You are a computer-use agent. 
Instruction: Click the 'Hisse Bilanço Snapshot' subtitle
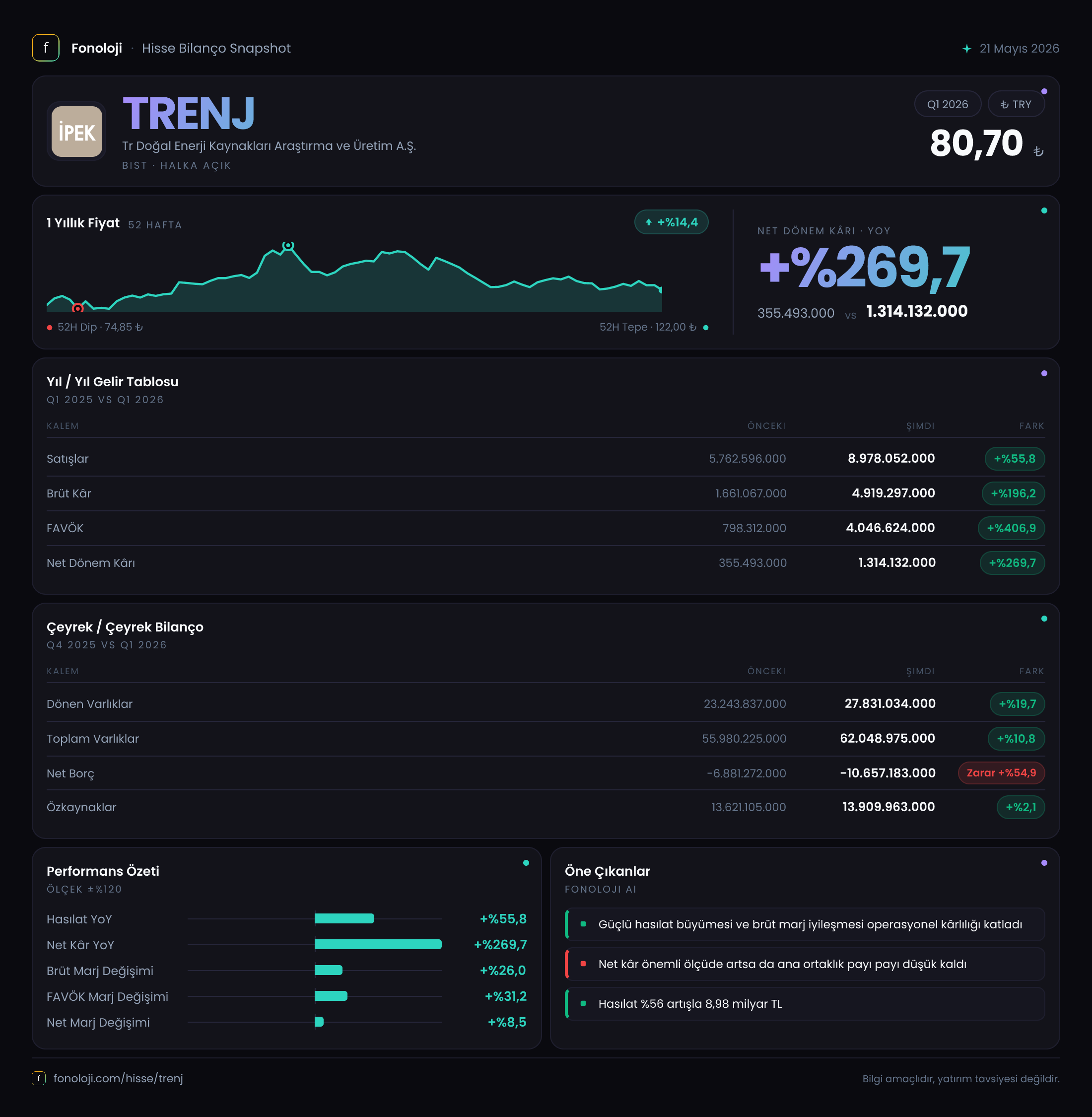(216, 48)
